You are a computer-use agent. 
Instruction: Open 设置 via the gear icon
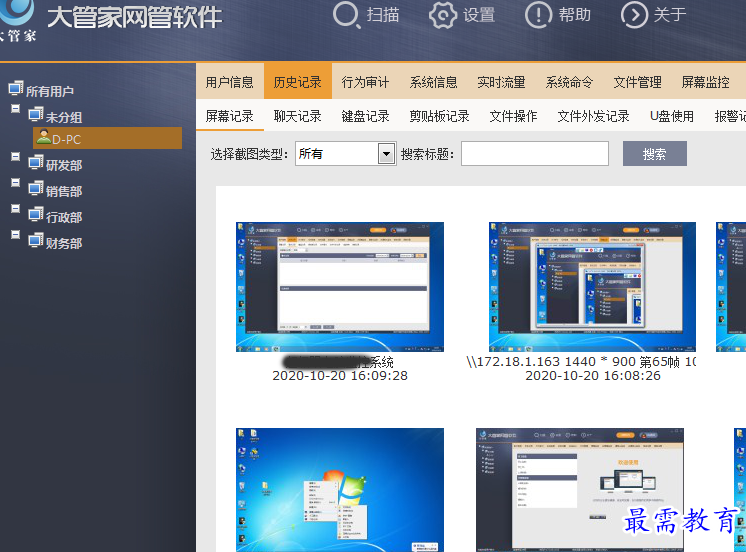tap(442, 15)
